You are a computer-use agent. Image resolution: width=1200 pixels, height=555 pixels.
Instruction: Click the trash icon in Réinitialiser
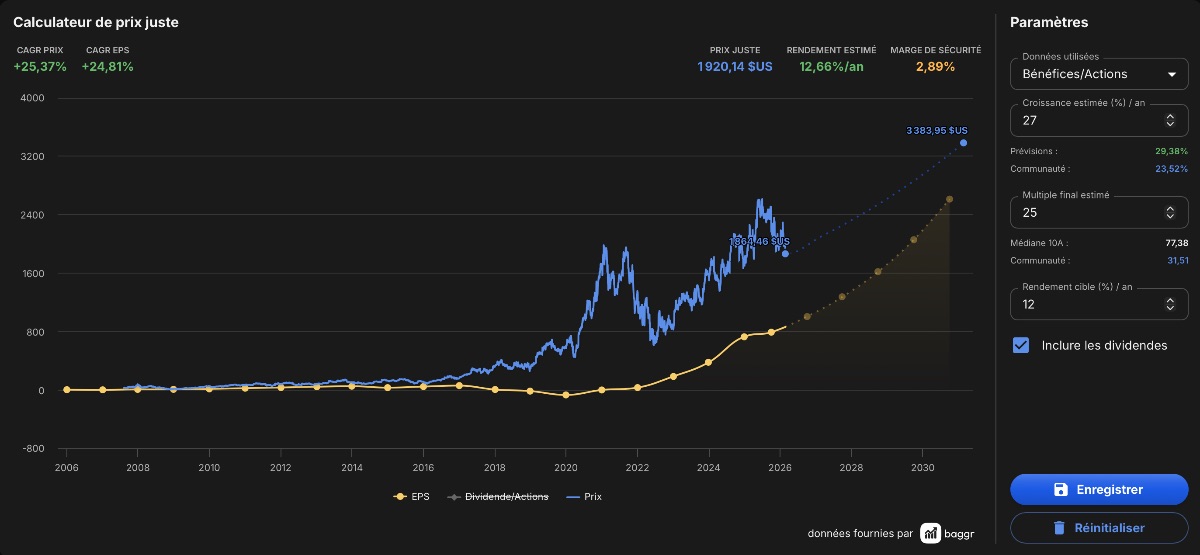pos(1059,527)
